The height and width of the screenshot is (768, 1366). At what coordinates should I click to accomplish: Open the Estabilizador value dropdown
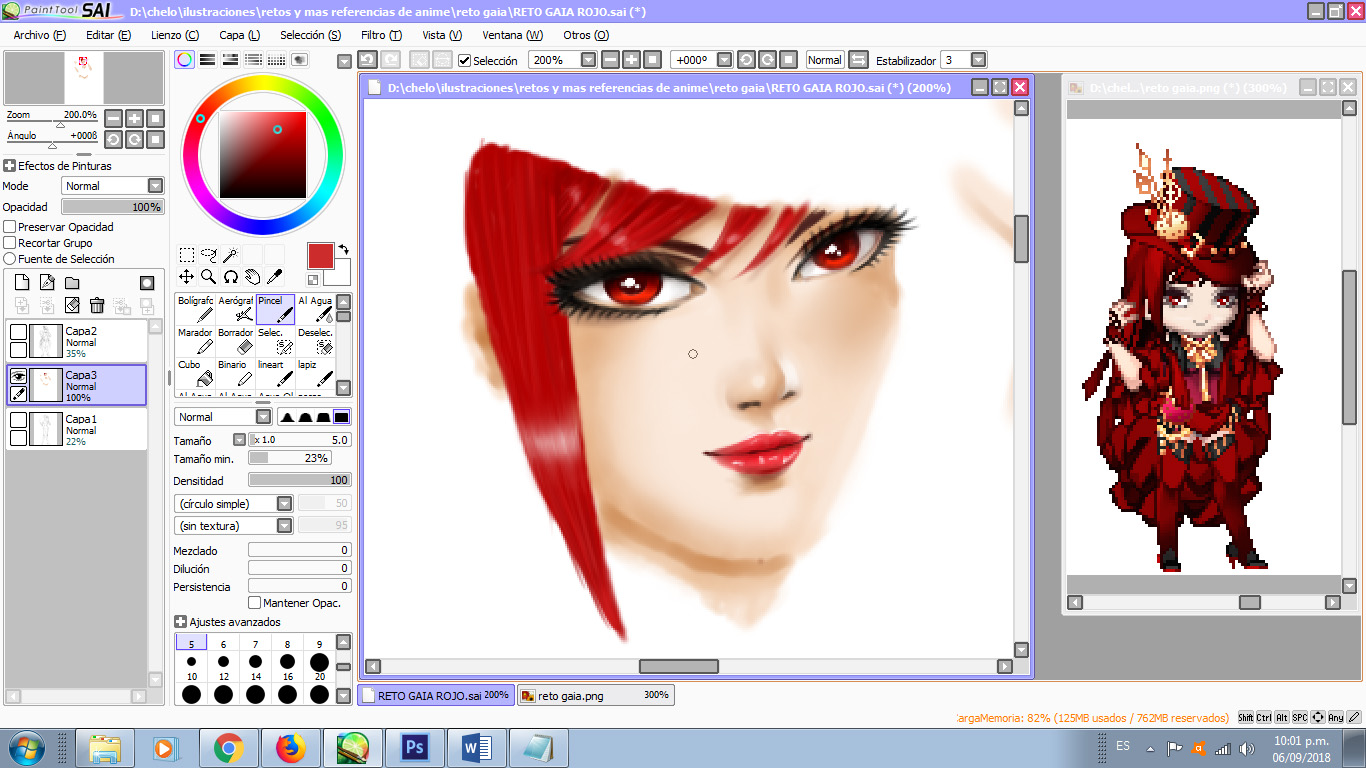[x=978, y=60]
